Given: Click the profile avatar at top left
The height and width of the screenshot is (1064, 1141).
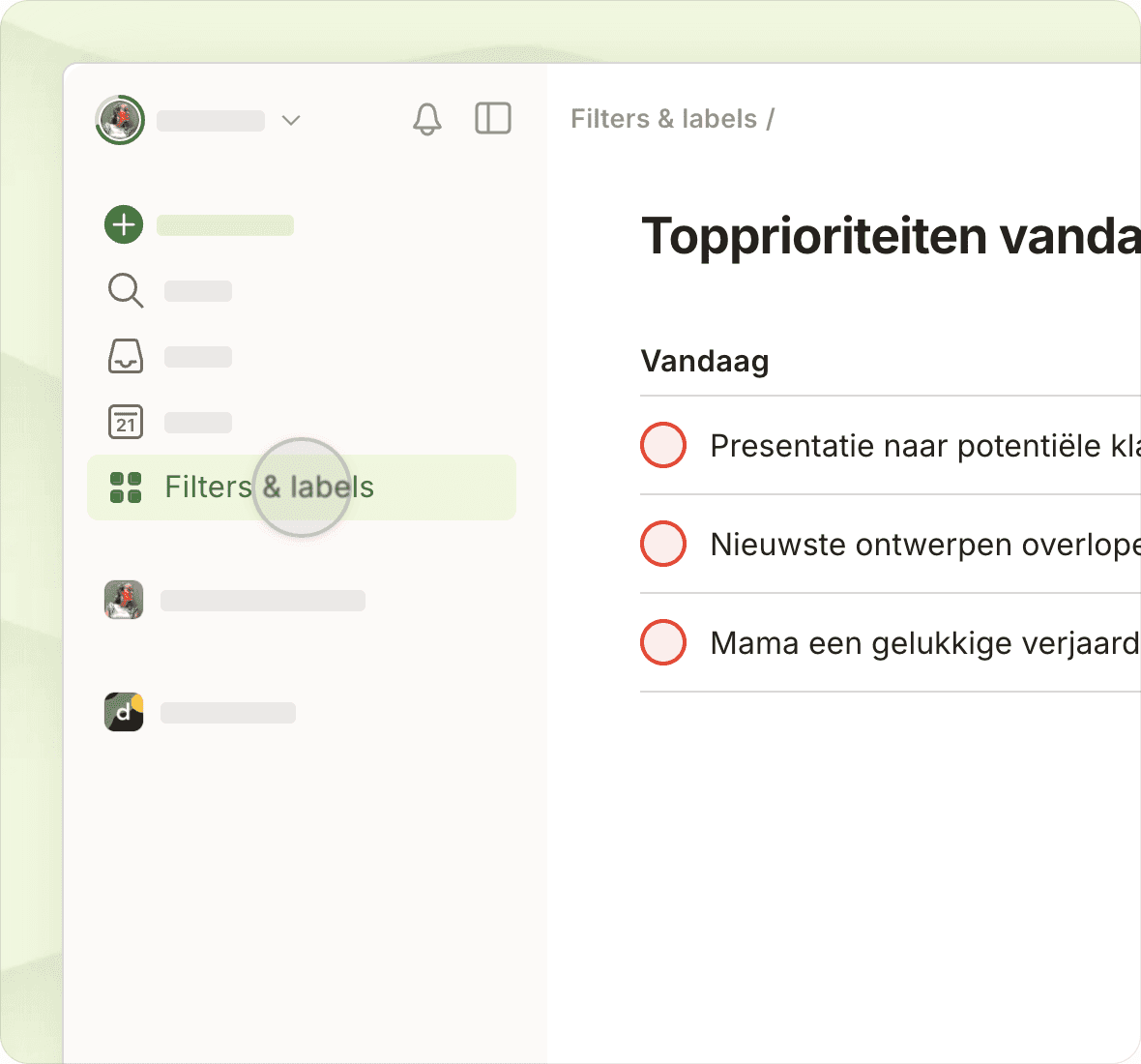Looking at the screenshot, I should click(120, 120).
